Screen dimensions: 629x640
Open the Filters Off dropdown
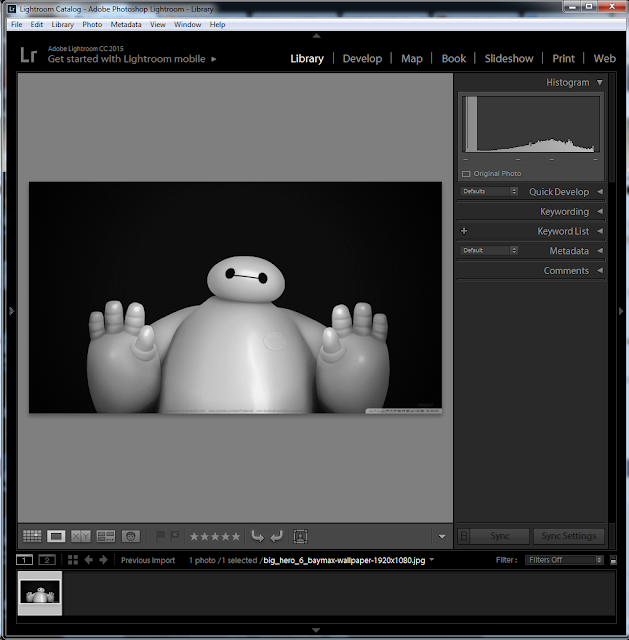tap(564, 560)
